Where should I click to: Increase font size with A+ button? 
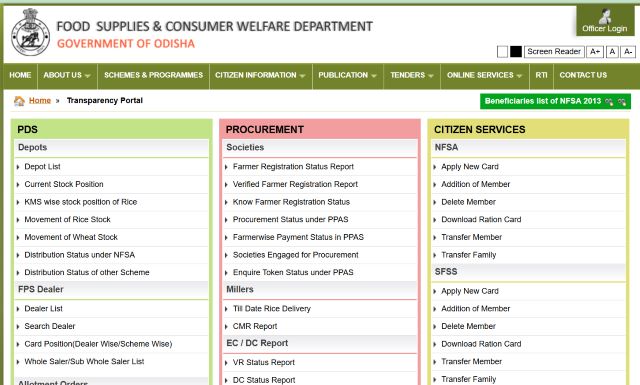point(595,52)
